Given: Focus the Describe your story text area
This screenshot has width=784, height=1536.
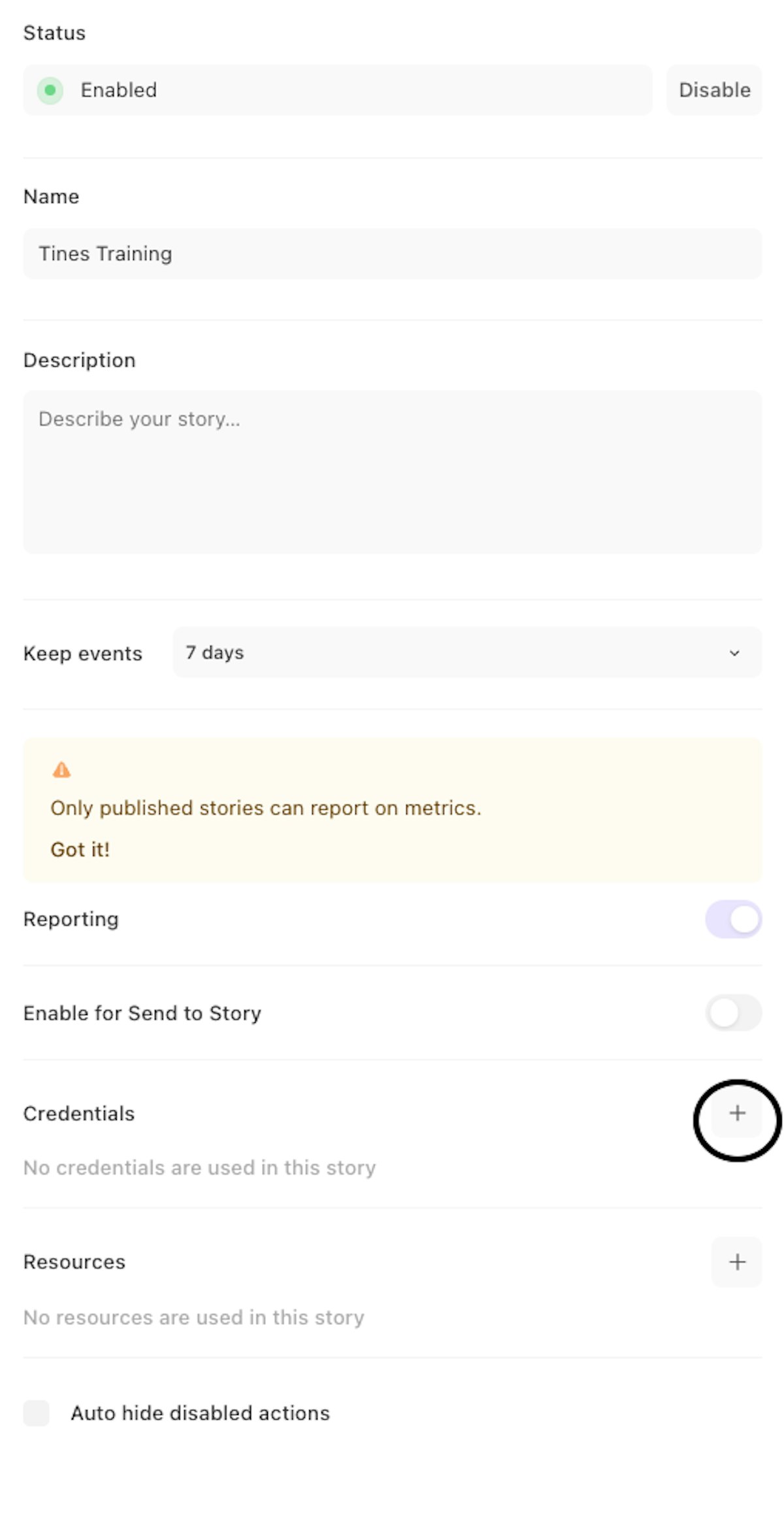Looking at the screenshot, I should point(392,472).
